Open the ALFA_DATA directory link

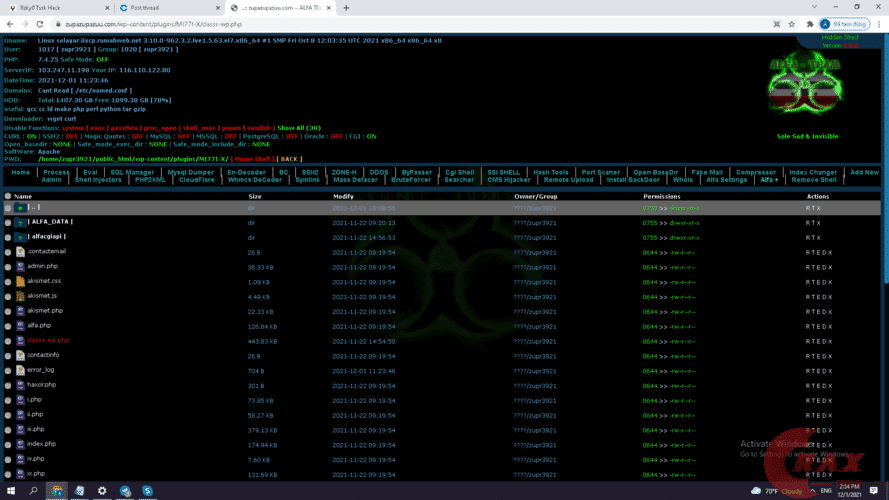(50, 222)
